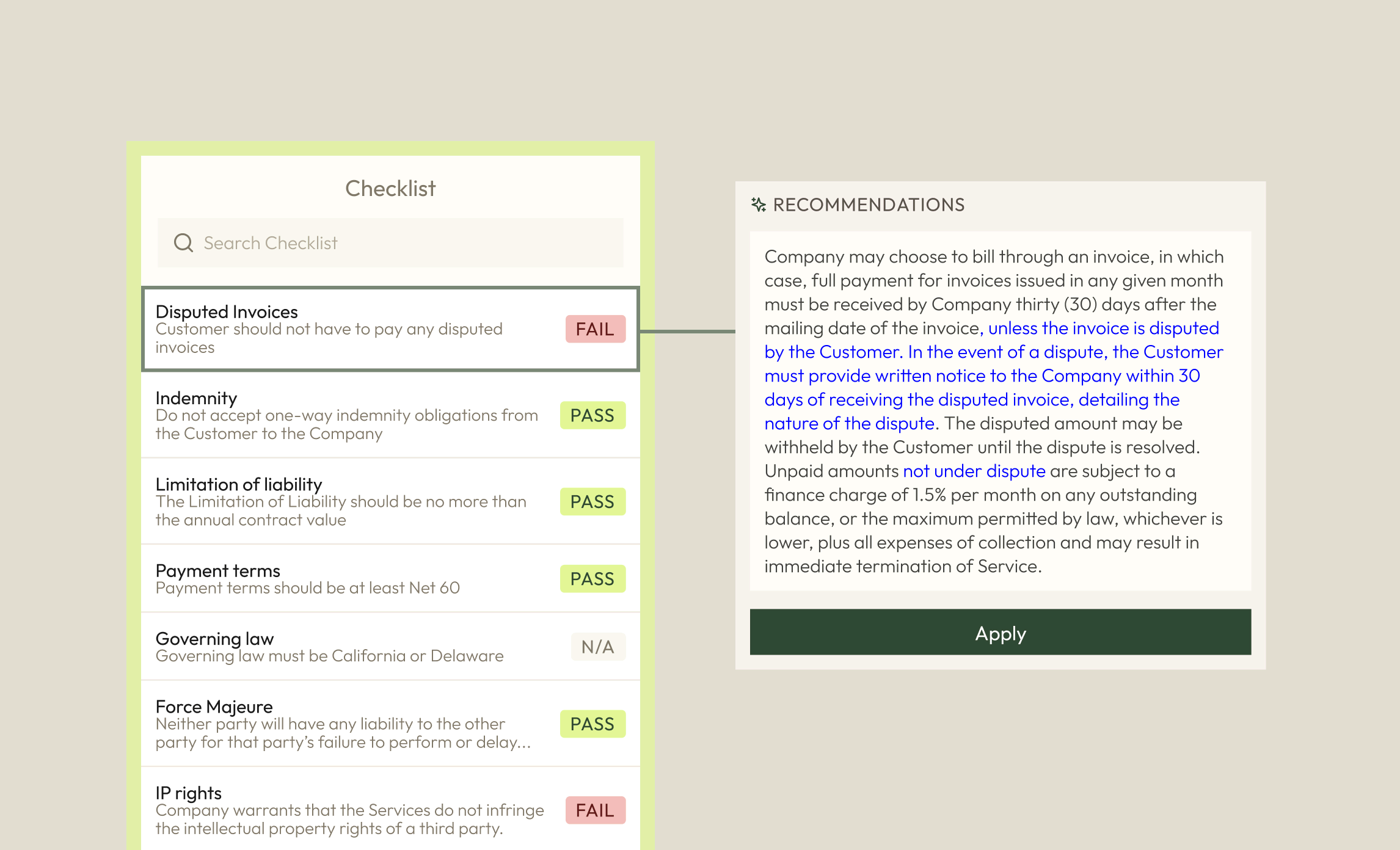
Task: Click the search magnifier icon
Action: click(x=183, y=243)
